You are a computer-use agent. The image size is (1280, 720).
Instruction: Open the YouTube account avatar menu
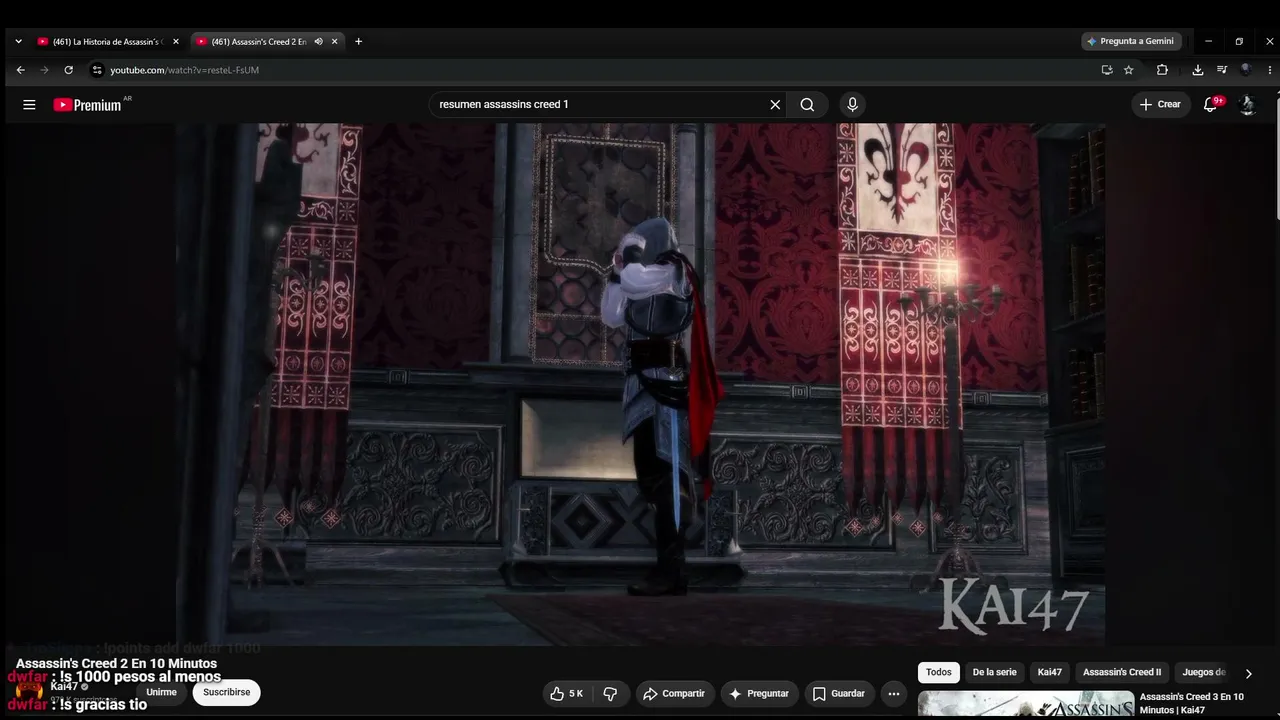coord(1247,104)
